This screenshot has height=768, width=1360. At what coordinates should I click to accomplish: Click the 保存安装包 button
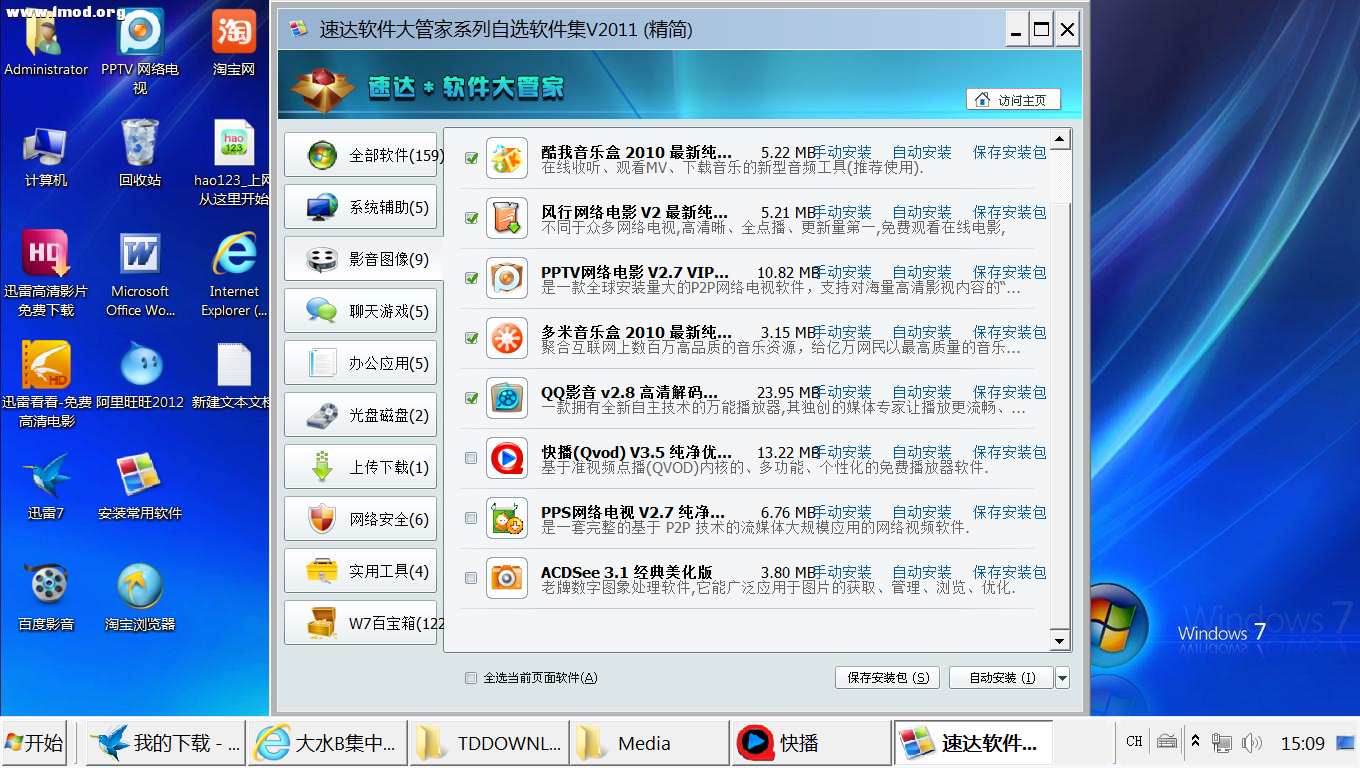click(x=886, y=677)
